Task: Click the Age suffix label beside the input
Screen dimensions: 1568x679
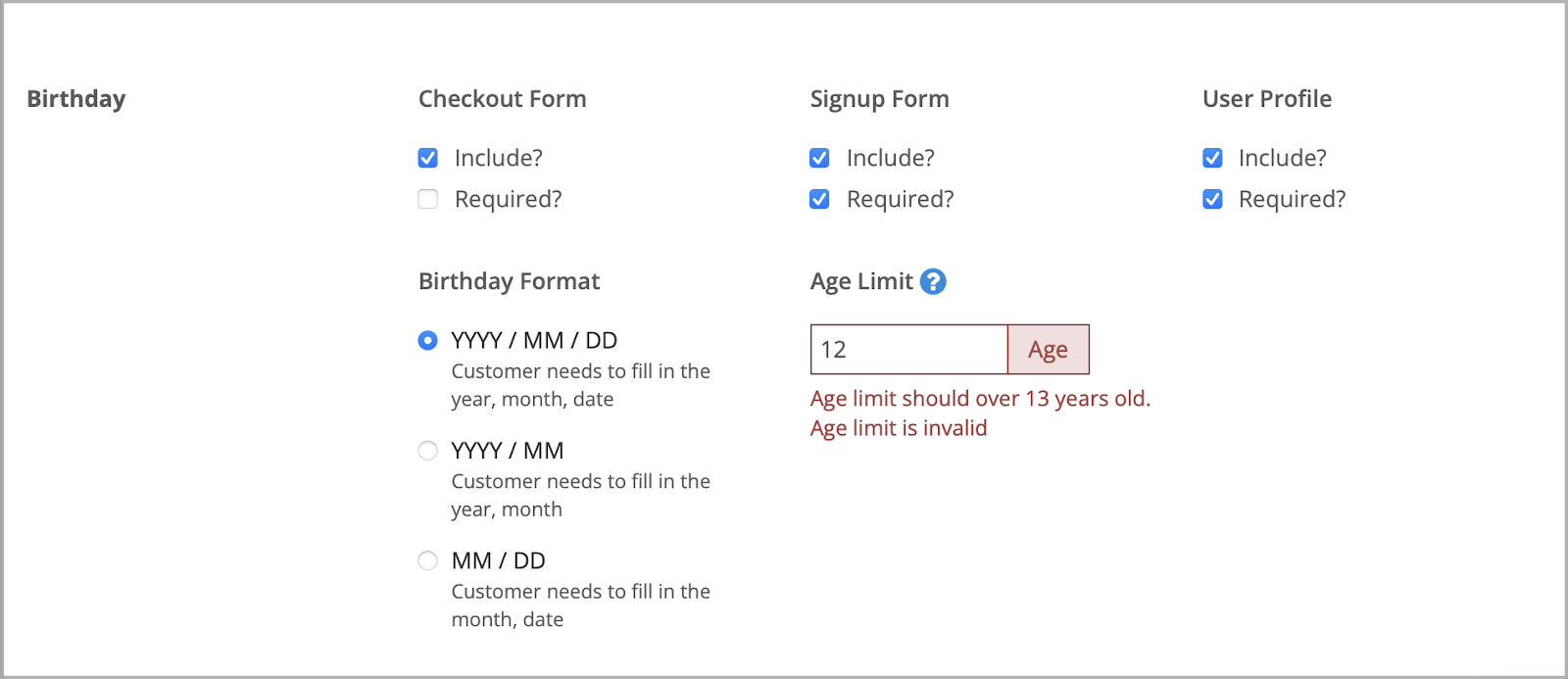Action: pos(1049,350)
